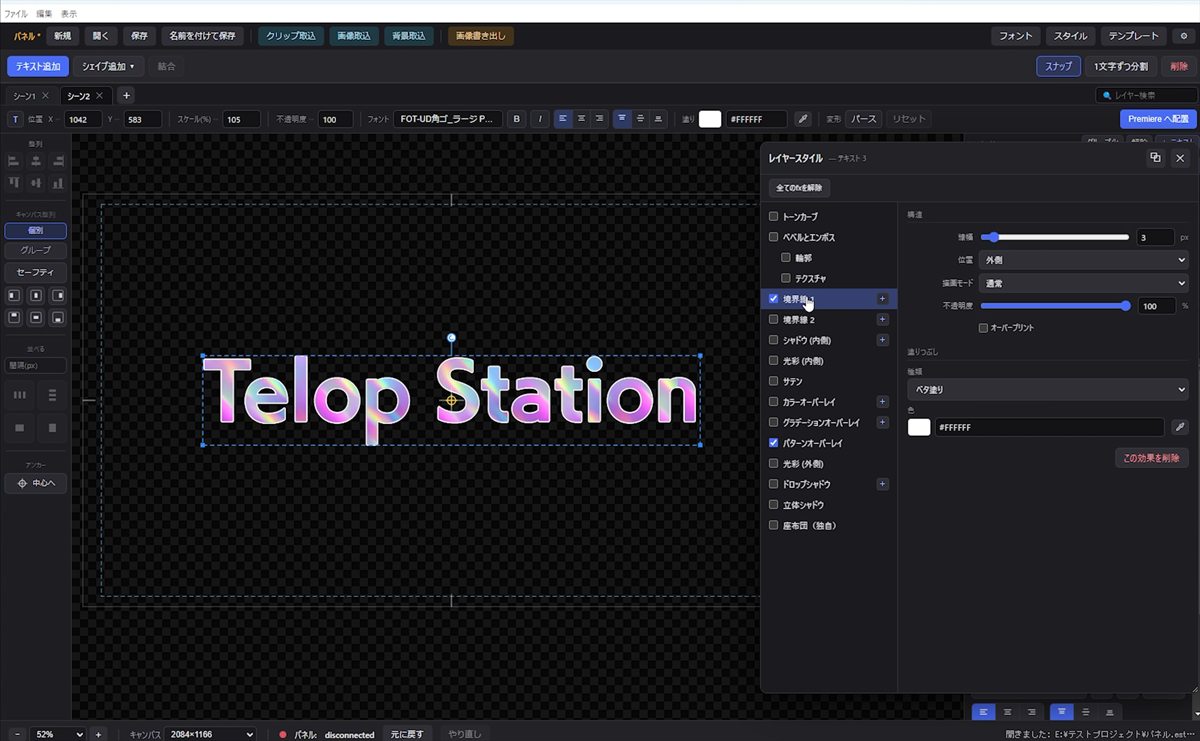Enable 立体シャドウ effect checkbox
The height and width of the screenshot is (741, 1200).
pos(773,504)
